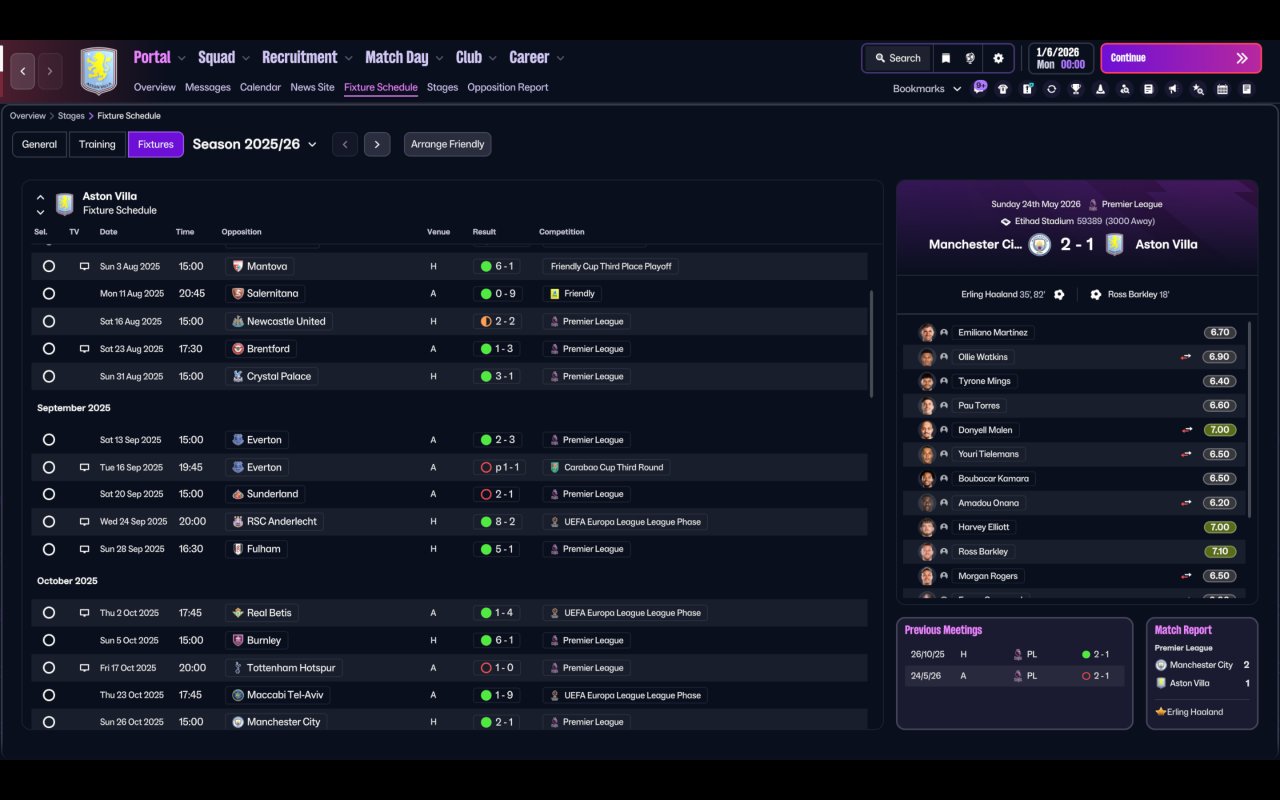Click the Search button
The height and width of the screenshot is (800, 1280).
897,58
